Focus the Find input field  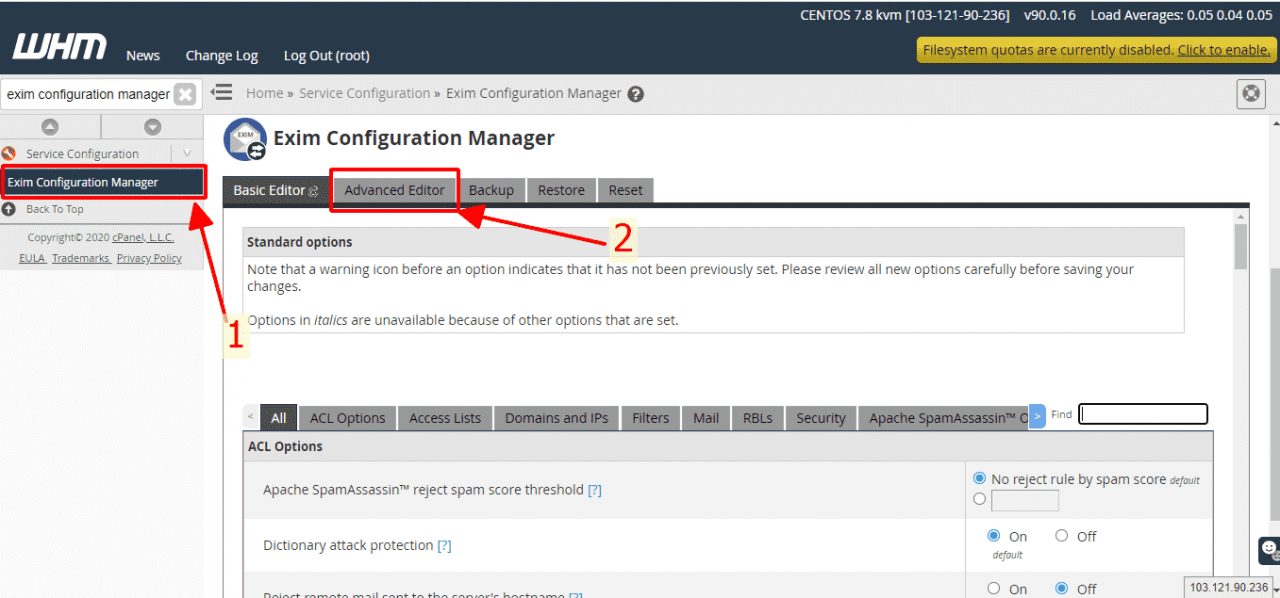click(x=1143, y=414)
